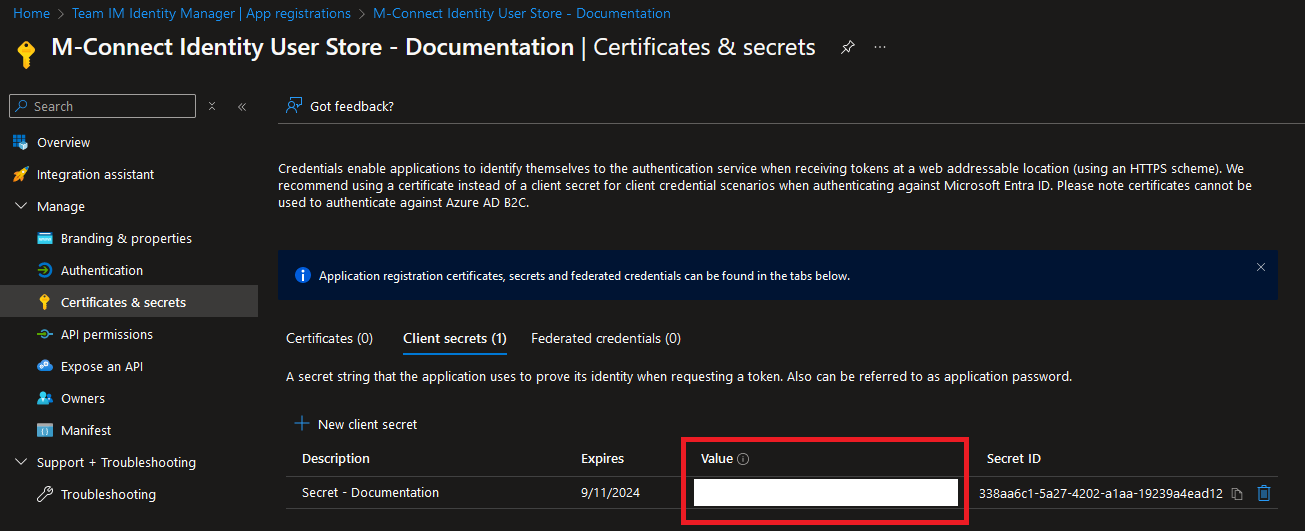Image resolution: width=1305 pixels, height=531 pixels.
Task: Click the Manifest icon in sidebar
Action: coord(44,430)
